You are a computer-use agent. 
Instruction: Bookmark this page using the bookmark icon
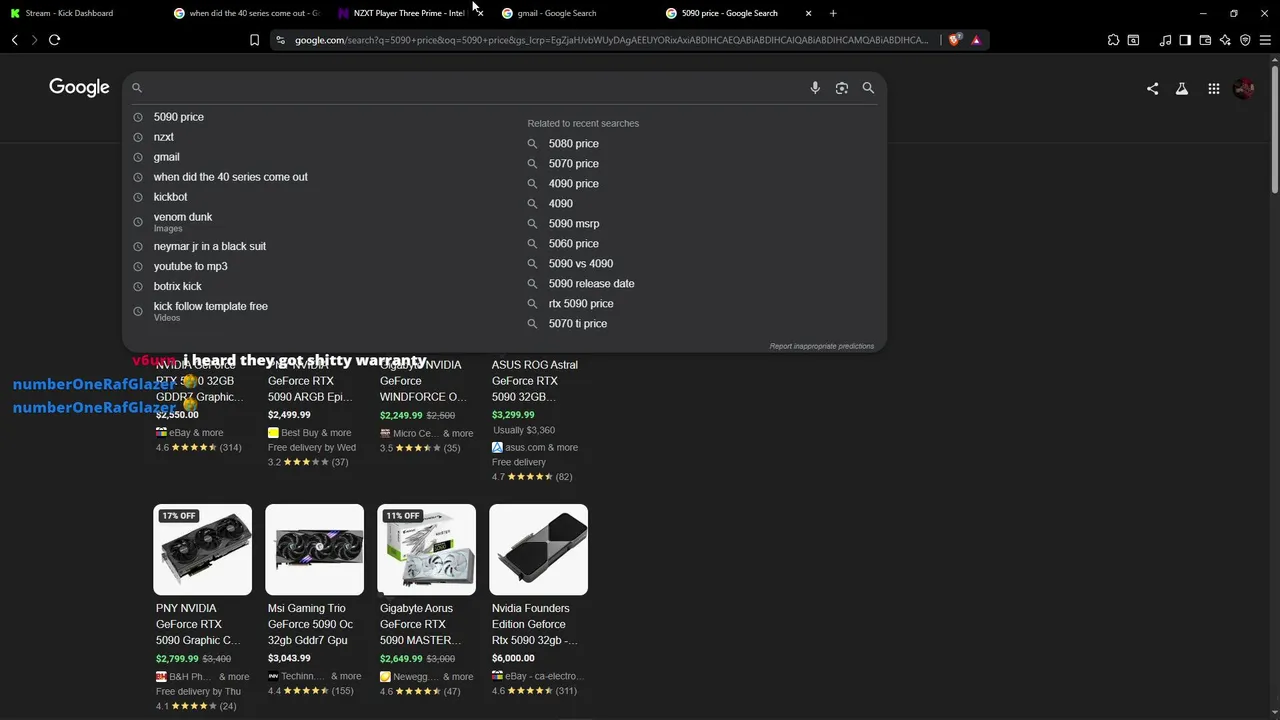pos(254,40)
